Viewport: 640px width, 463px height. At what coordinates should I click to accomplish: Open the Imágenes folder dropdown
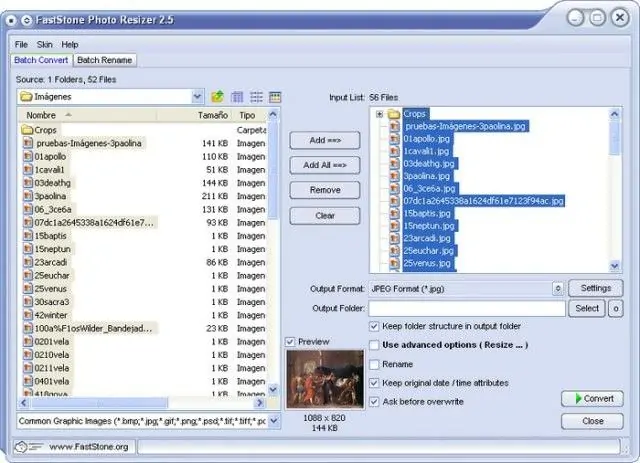[198, 97]
